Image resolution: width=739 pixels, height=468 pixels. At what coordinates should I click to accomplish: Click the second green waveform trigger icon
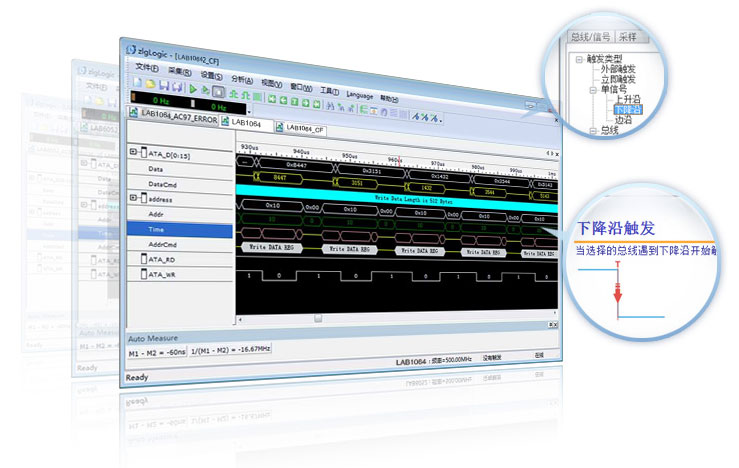click(246, 95)
